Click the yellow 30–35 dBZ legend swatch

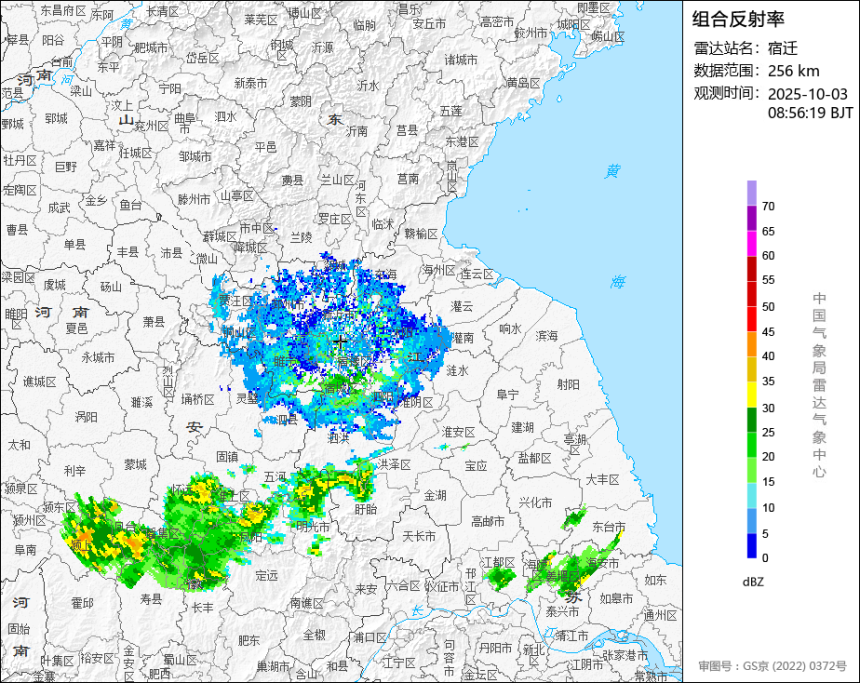pos(751,394)
